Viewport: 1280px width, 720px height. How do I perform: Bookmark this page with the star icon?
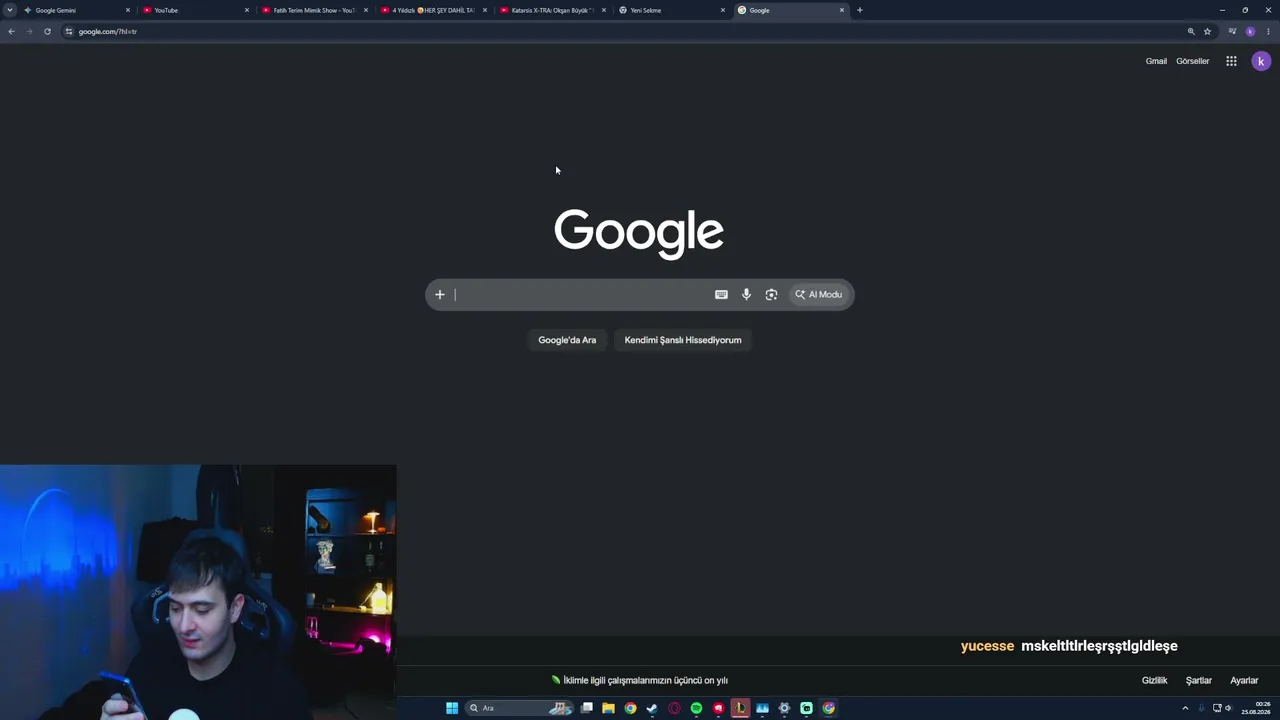(1207, 31)
